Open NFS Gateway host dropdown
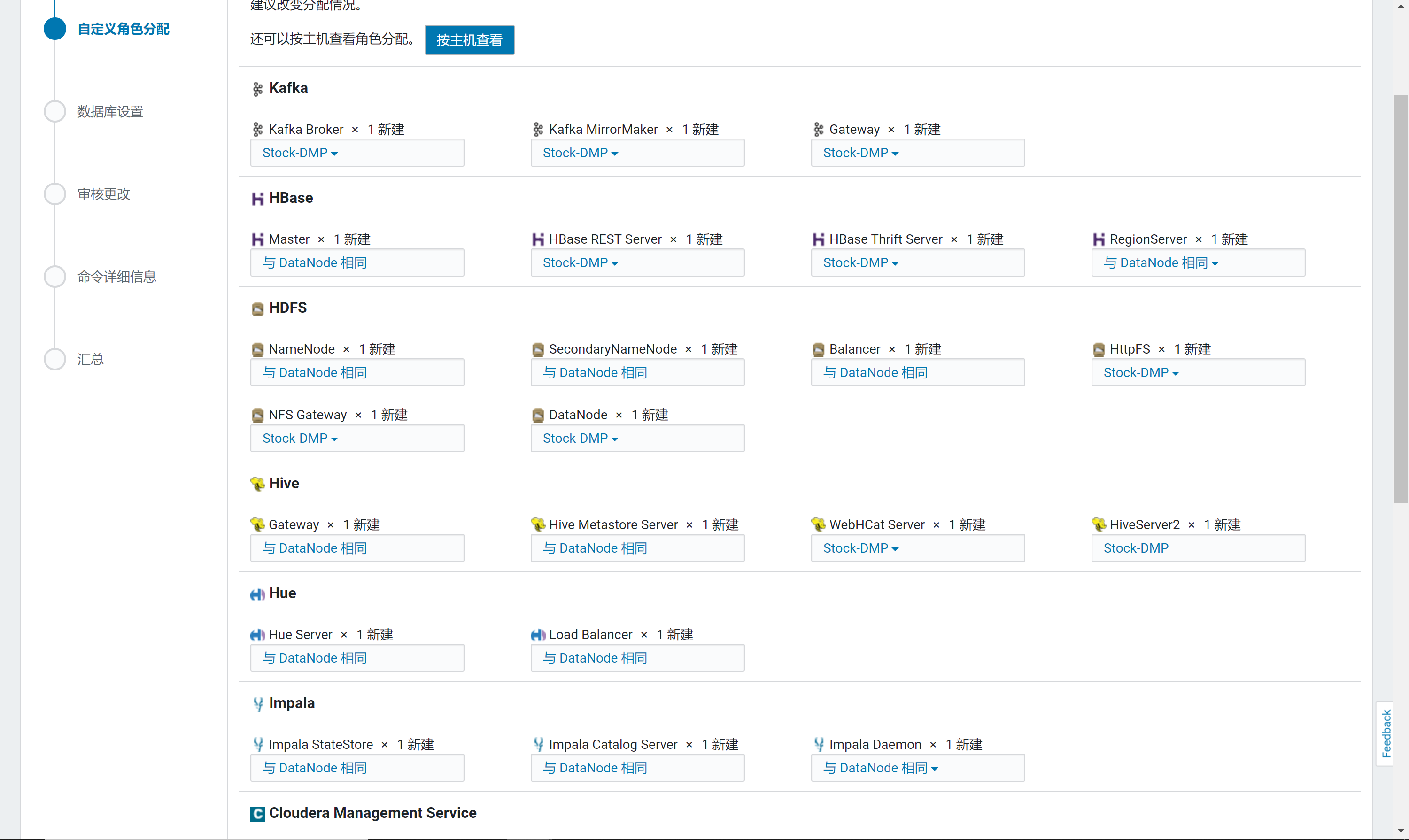The width and height of the screenshot is (1409, 840). click(x=357, y=438)
